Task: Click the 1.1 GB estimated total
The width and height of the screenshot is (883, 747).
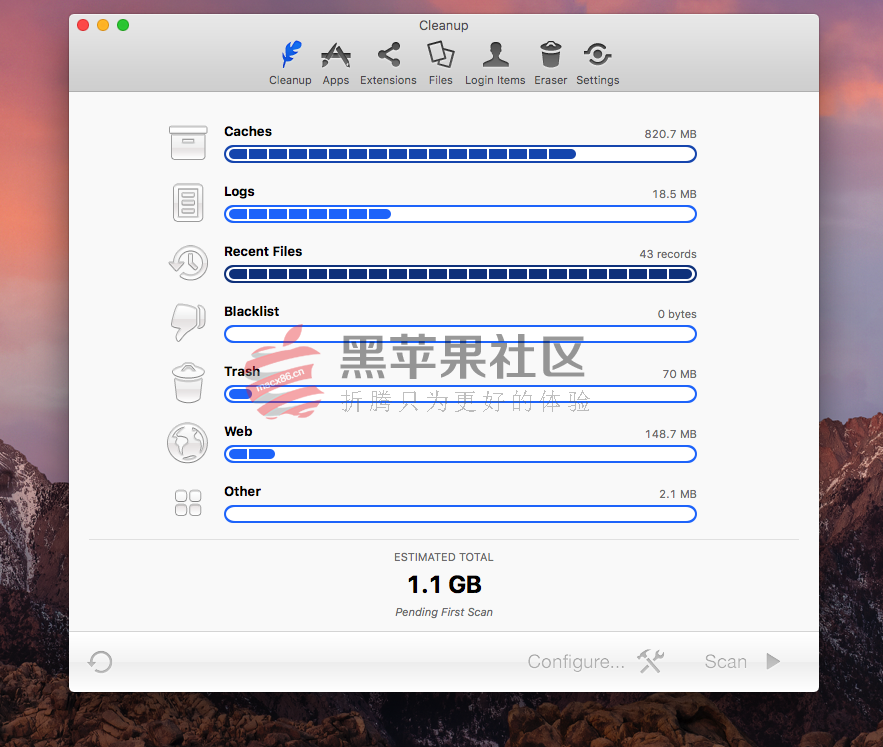Action: tap(444, 585)
